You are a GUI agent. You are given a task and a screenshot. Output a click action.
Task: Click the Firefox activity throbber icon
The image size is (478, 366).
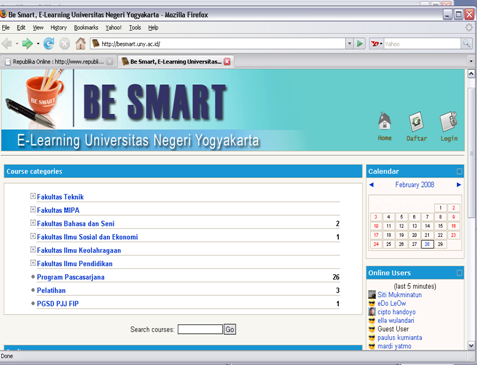tap(469, 28)
